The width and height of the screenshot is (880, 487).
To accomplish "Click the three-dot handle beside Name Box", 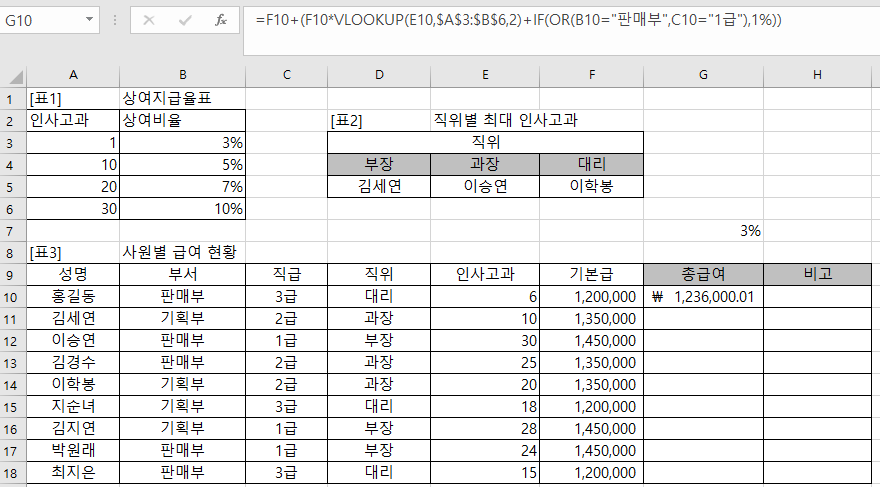I will [x=116, y=20].
